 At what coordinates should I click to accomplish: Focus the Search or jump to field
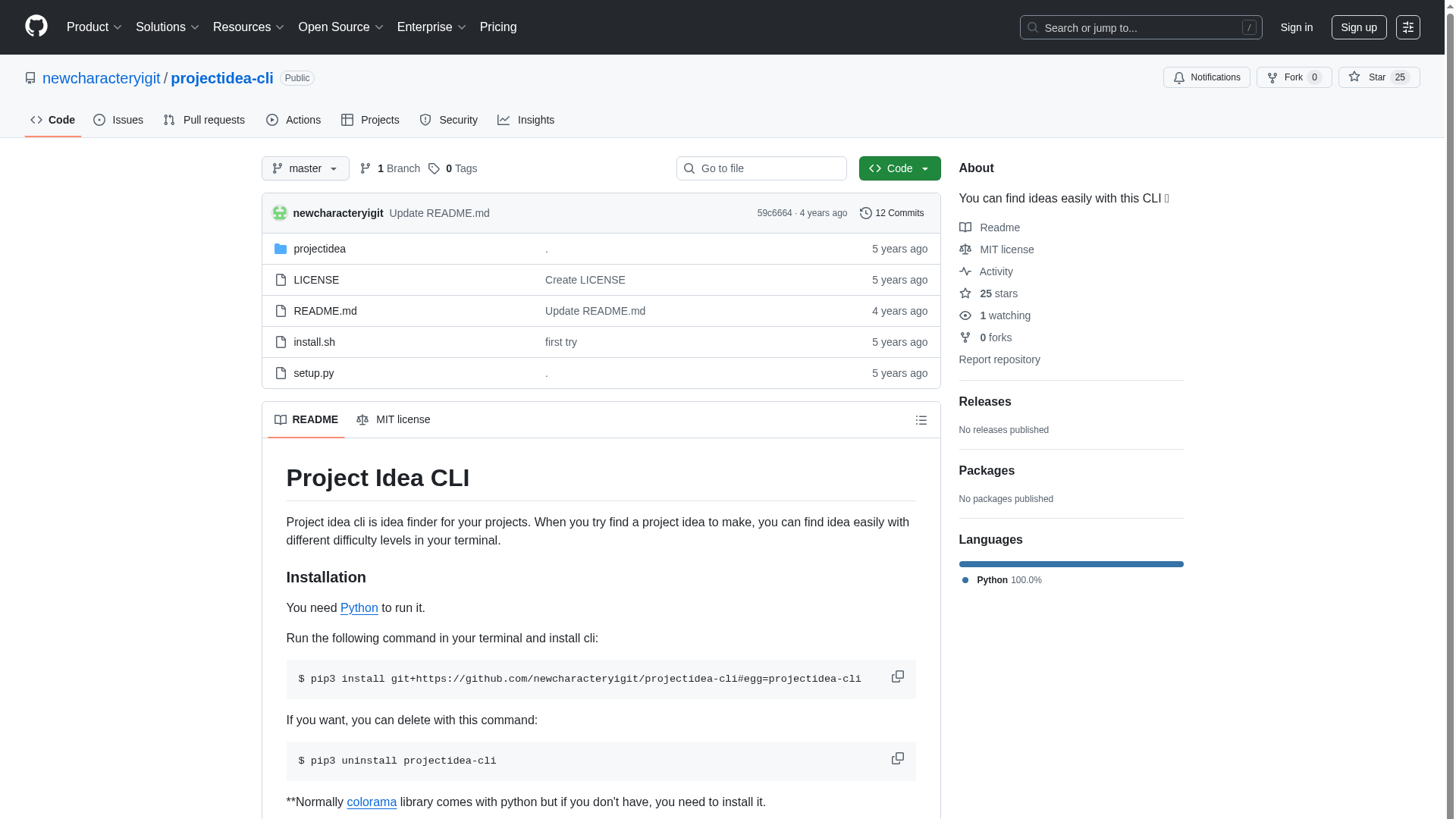(1141, 27)
